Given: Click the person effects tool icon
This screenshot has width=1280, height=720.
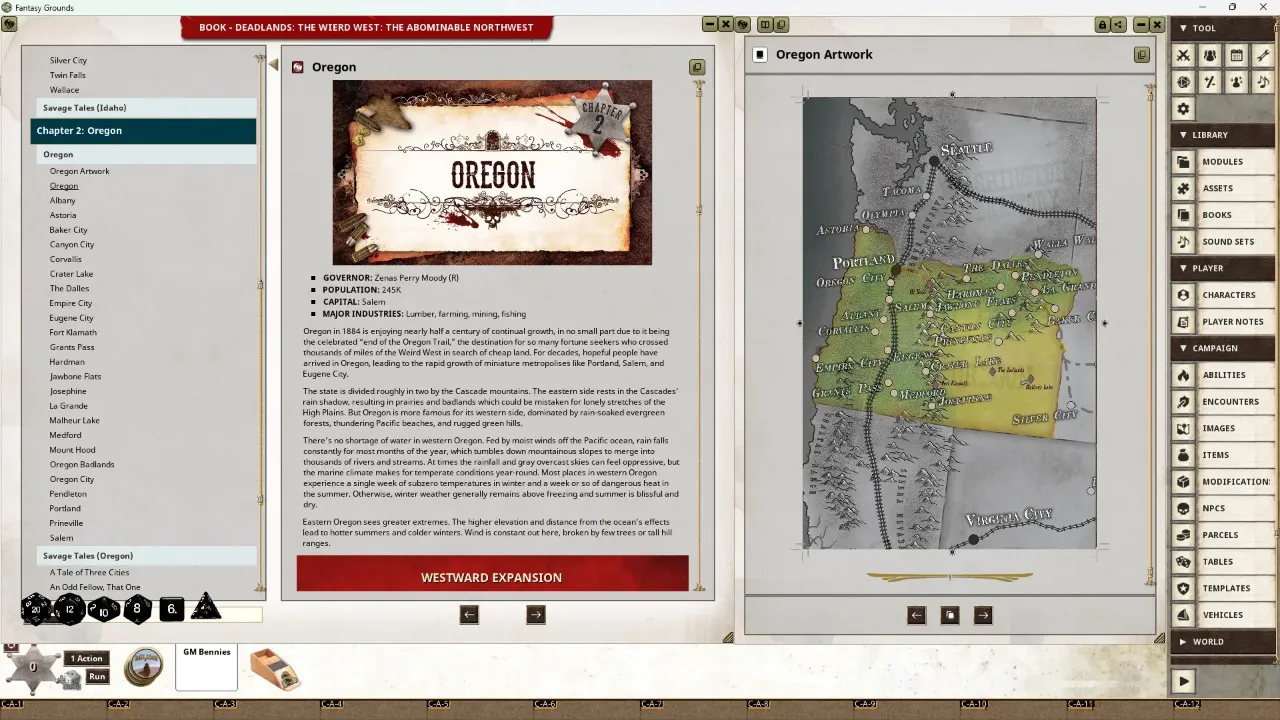Looking at the screenshot, I should (x=1237, y=82).
